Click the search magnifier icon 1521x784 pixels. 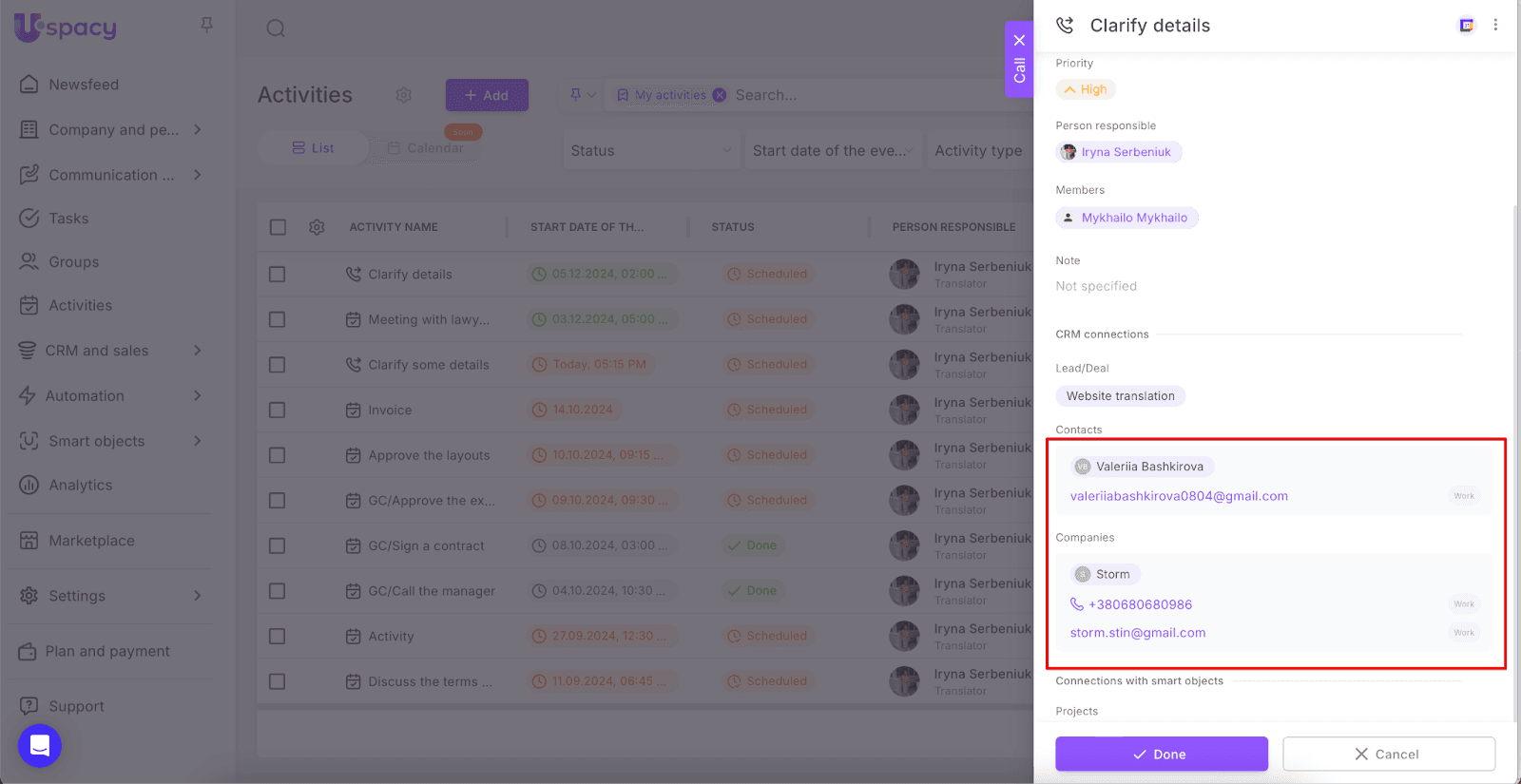click(276, 29)
